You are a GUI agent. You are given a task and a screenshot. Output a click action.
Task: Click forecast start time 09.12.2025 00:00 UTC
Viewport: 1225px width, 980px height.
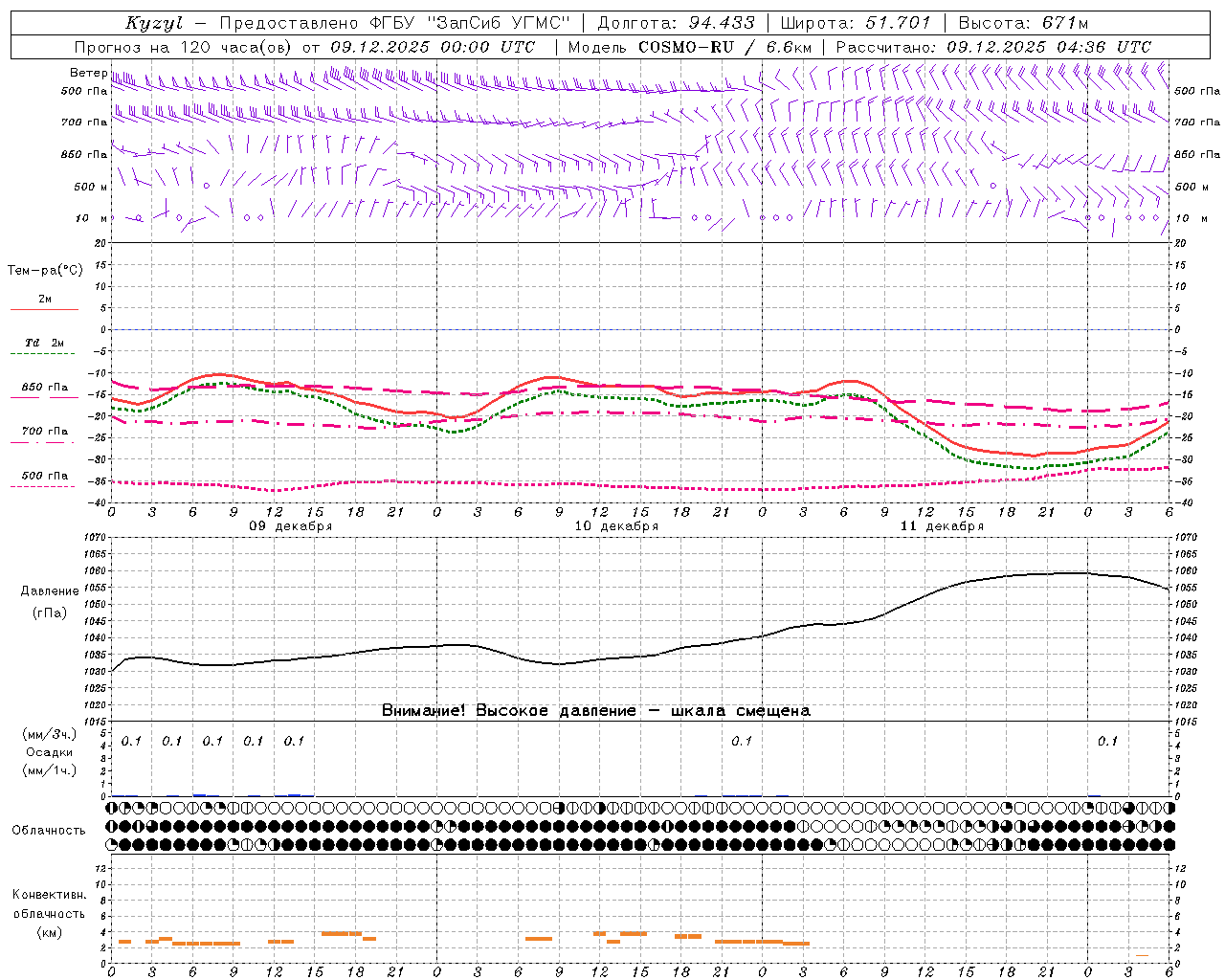tap(433, 47)
